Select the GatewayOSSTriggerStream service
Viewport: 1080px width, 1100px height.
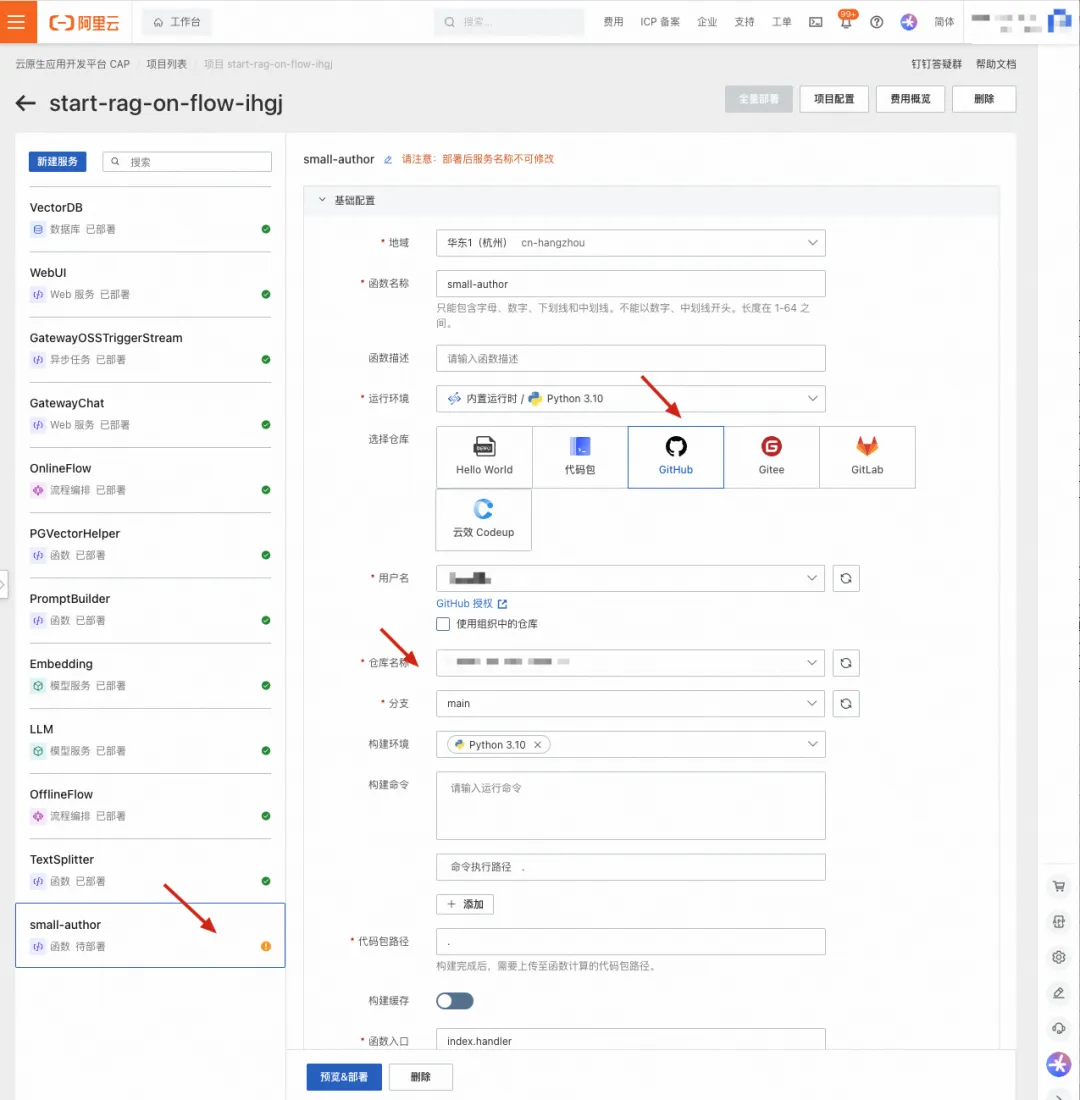150,349
